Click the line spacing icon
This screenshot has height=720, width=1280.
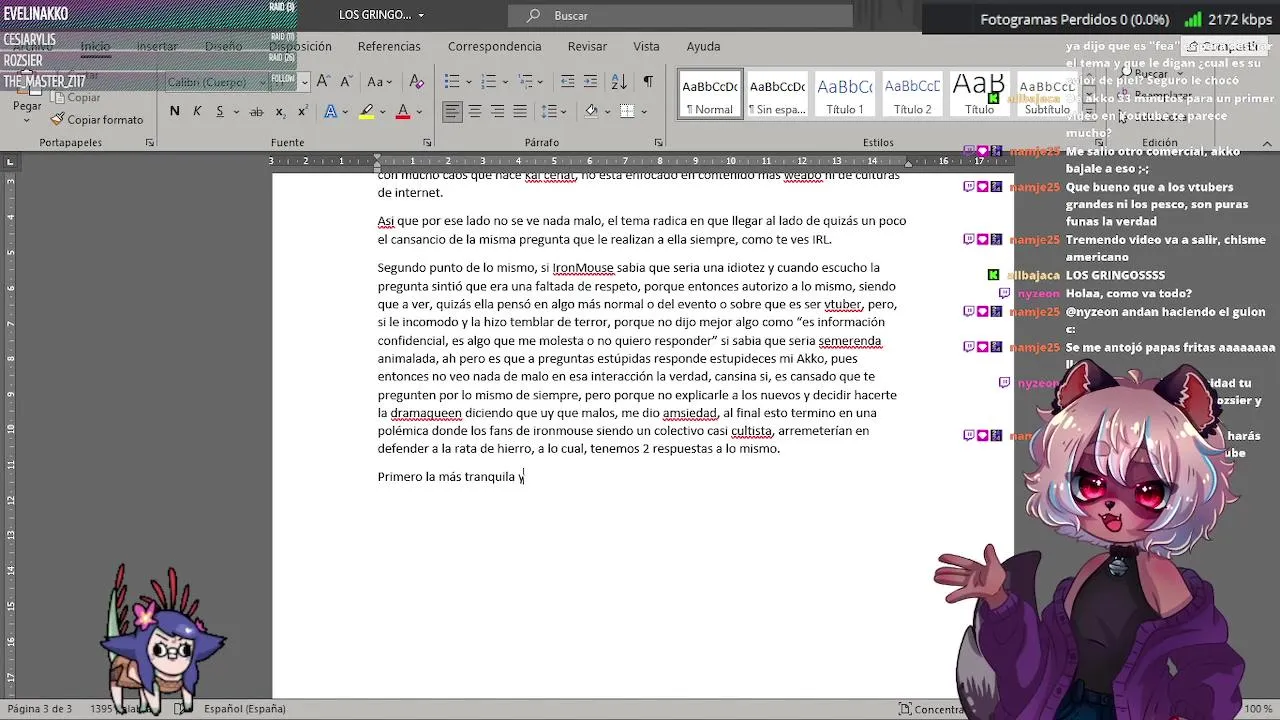tap(549, 111)
